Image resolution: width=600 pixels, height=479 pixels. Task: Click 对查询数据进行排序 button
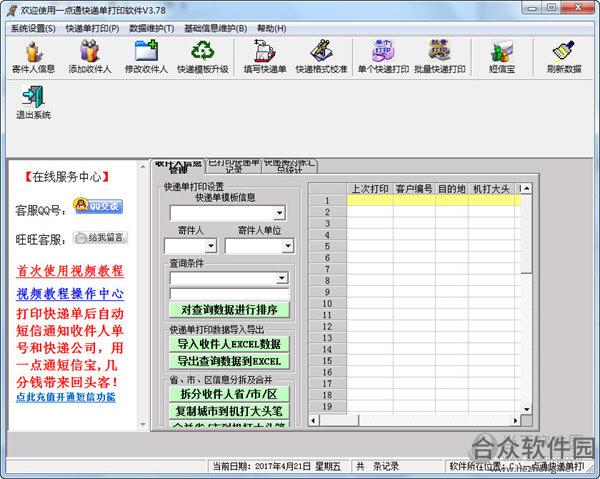coord(229,310)
